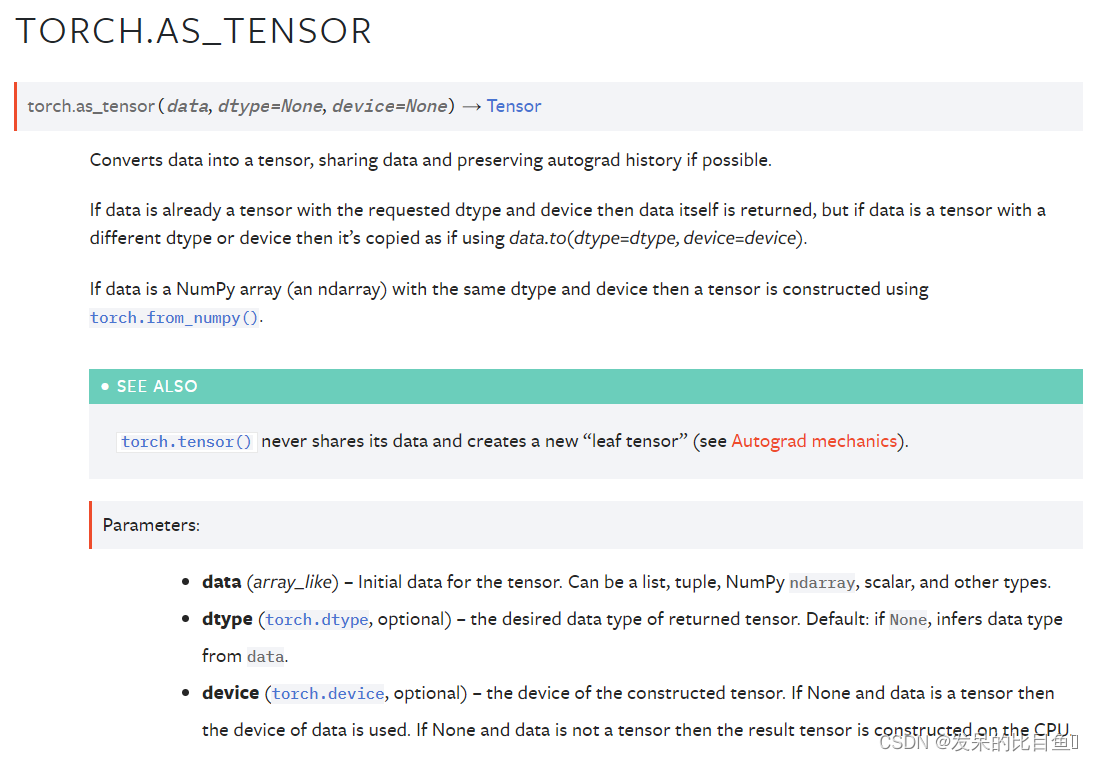Image resolution: width=1093 pixels, height=761 pixels.
Task: Click the Parameters: section label
Action: [151, 525]
